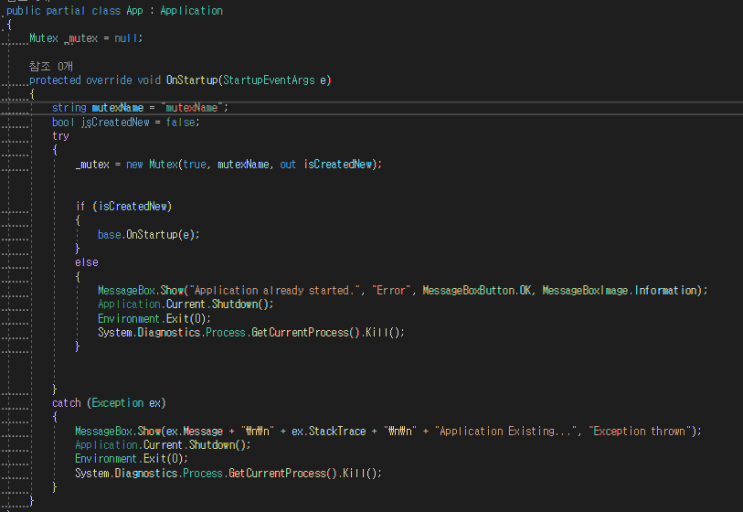Click 'MessageBoxButton.OK' argument
The height and width of the screenshot is (512, 743).
point(477,290)
